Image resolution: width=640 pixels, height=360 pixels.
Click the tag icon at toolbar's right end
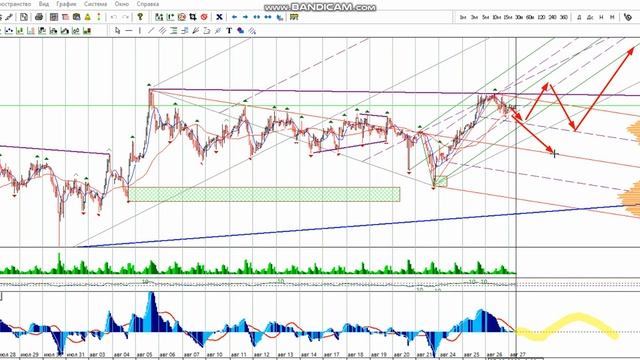coord(628,17)
